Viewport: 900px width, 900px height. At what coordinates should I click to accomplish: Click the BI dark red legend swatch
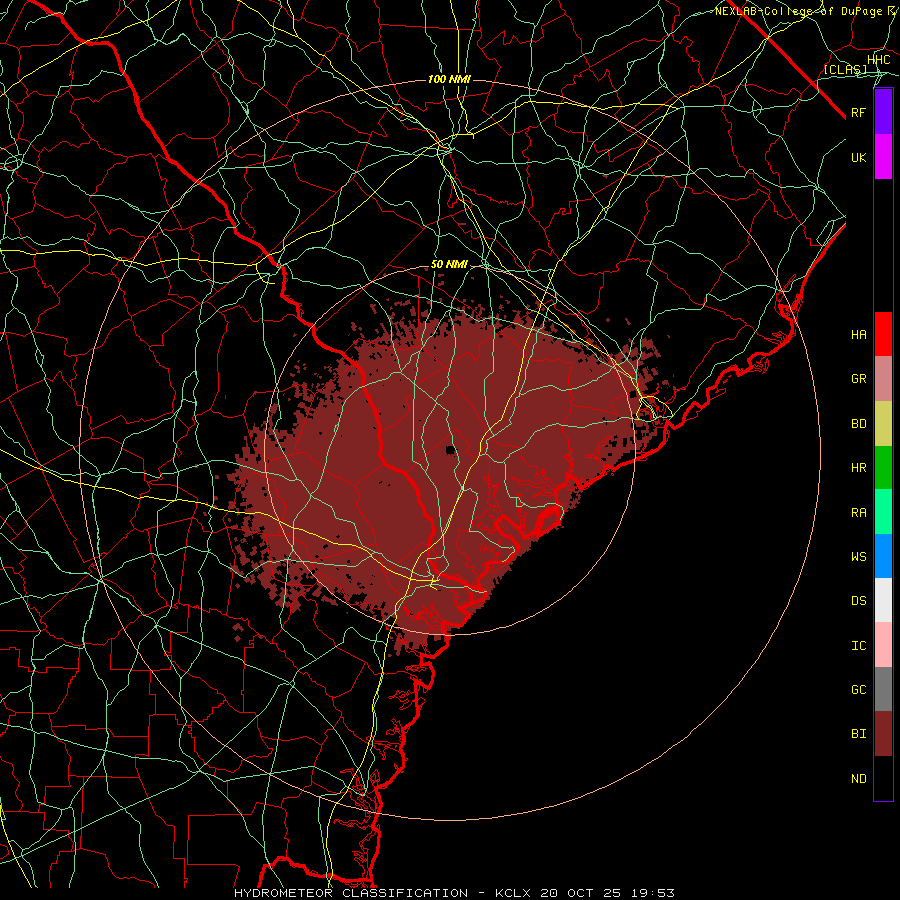click(x=883, y=734)
